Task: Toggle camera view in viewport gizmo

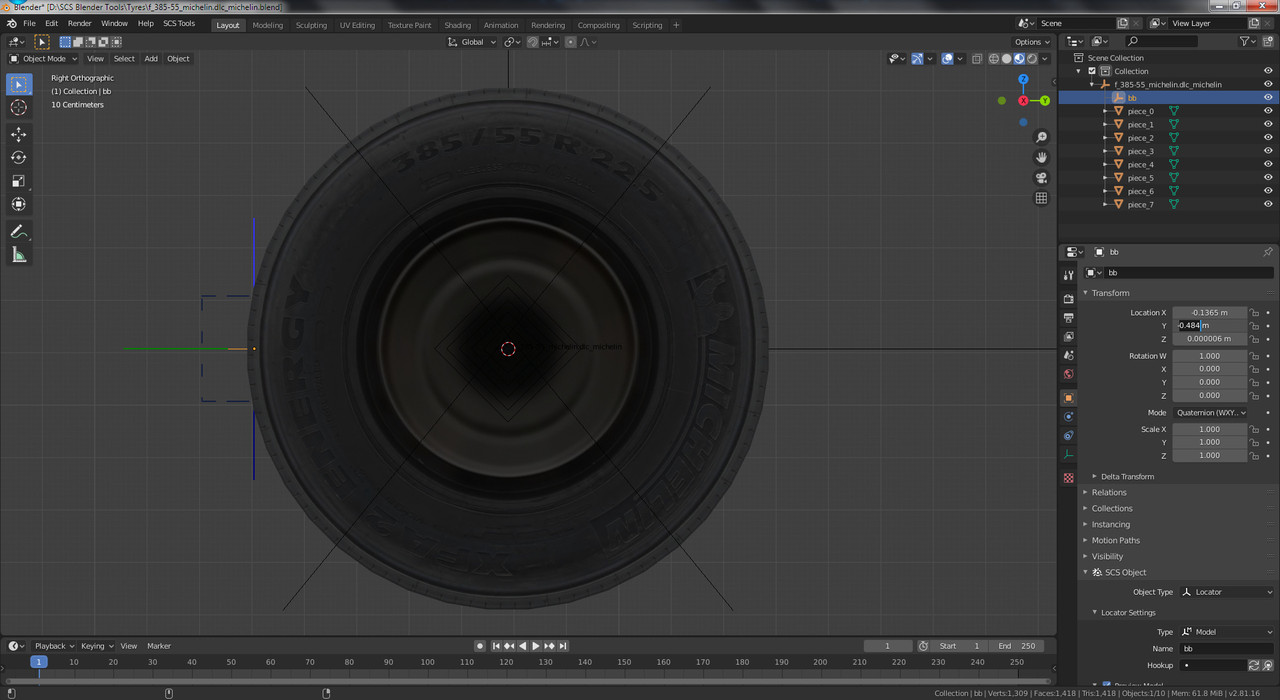Action: point(1041,178)
